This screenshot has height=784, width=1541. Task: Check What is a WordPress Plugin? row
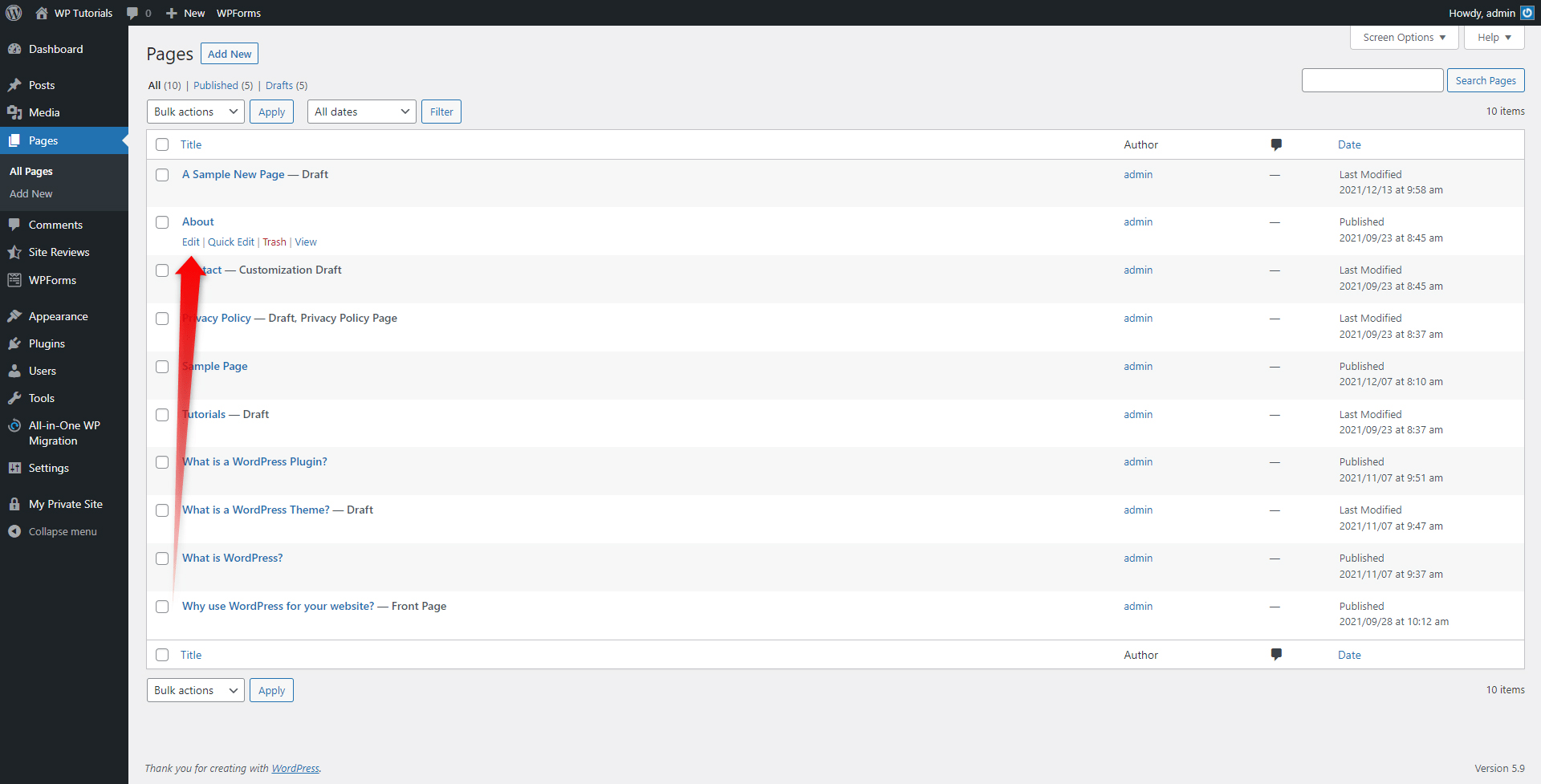[x=162, y=462]
